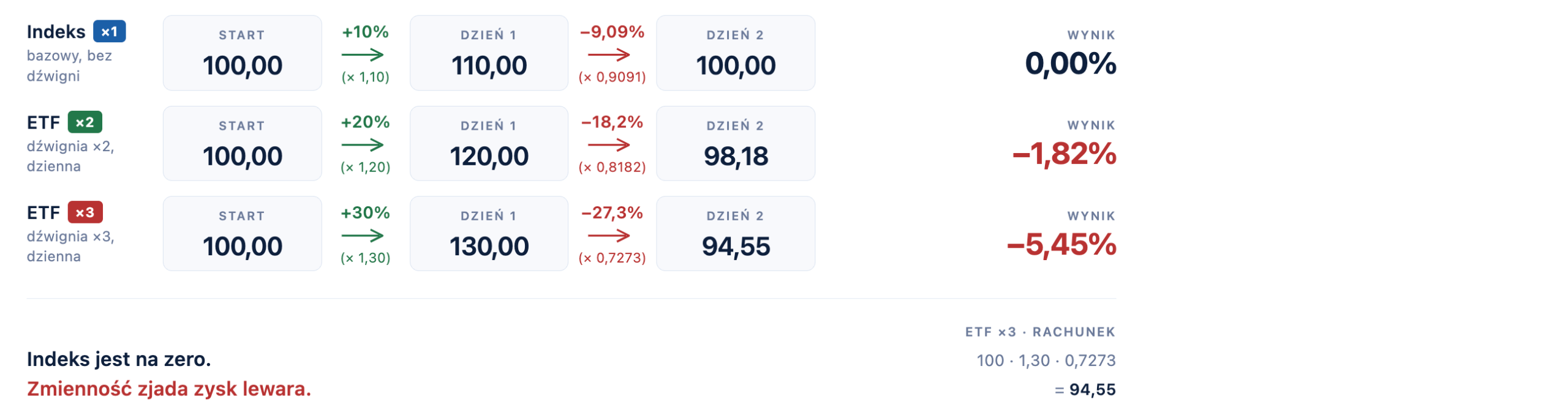
Task: Click the red arrow under −9,09%
Action: [609, 55]
